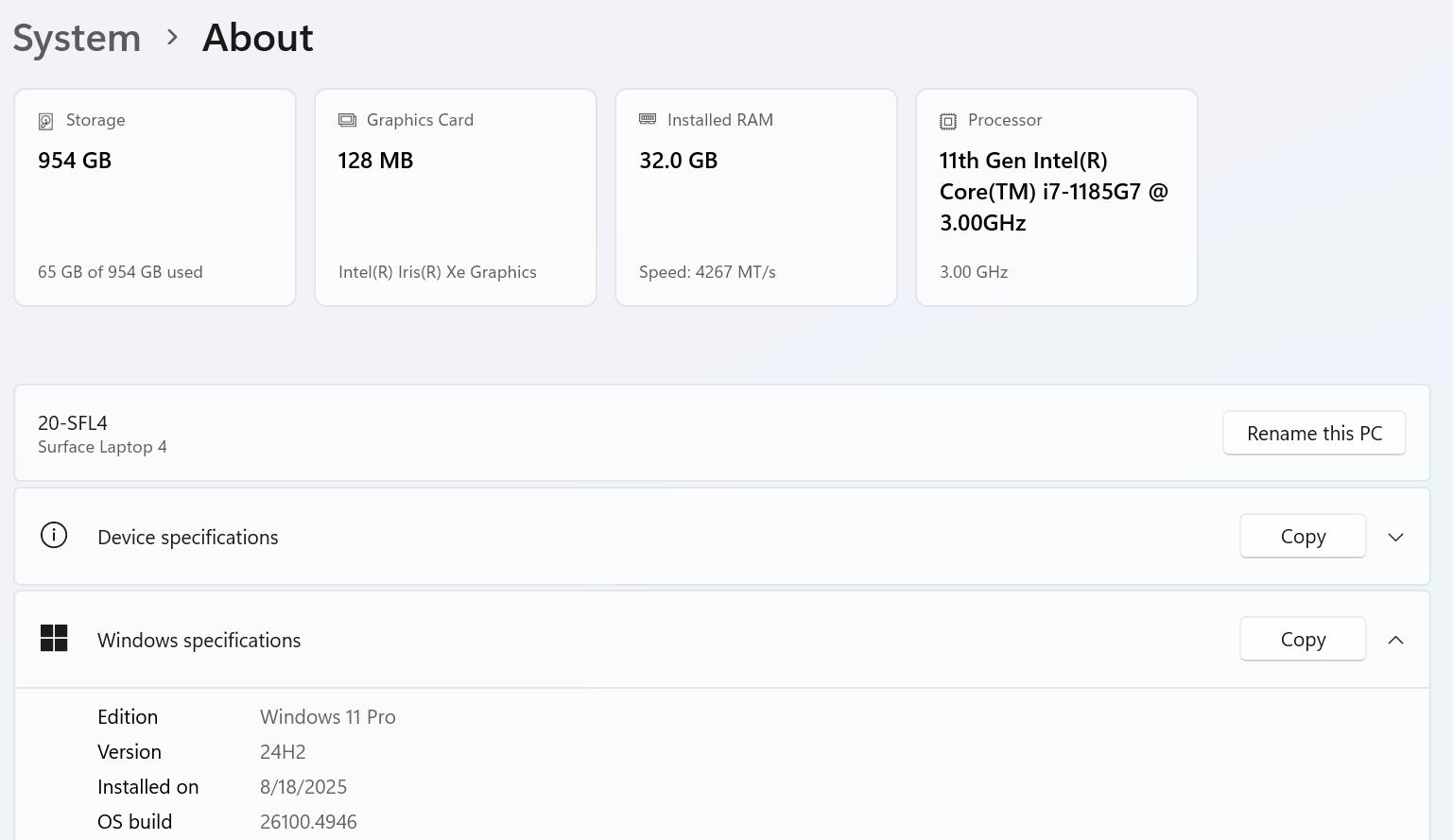Click the Device specifications info icon
This screenshot has height=840, width=1453.
click(x=54, y=535)
